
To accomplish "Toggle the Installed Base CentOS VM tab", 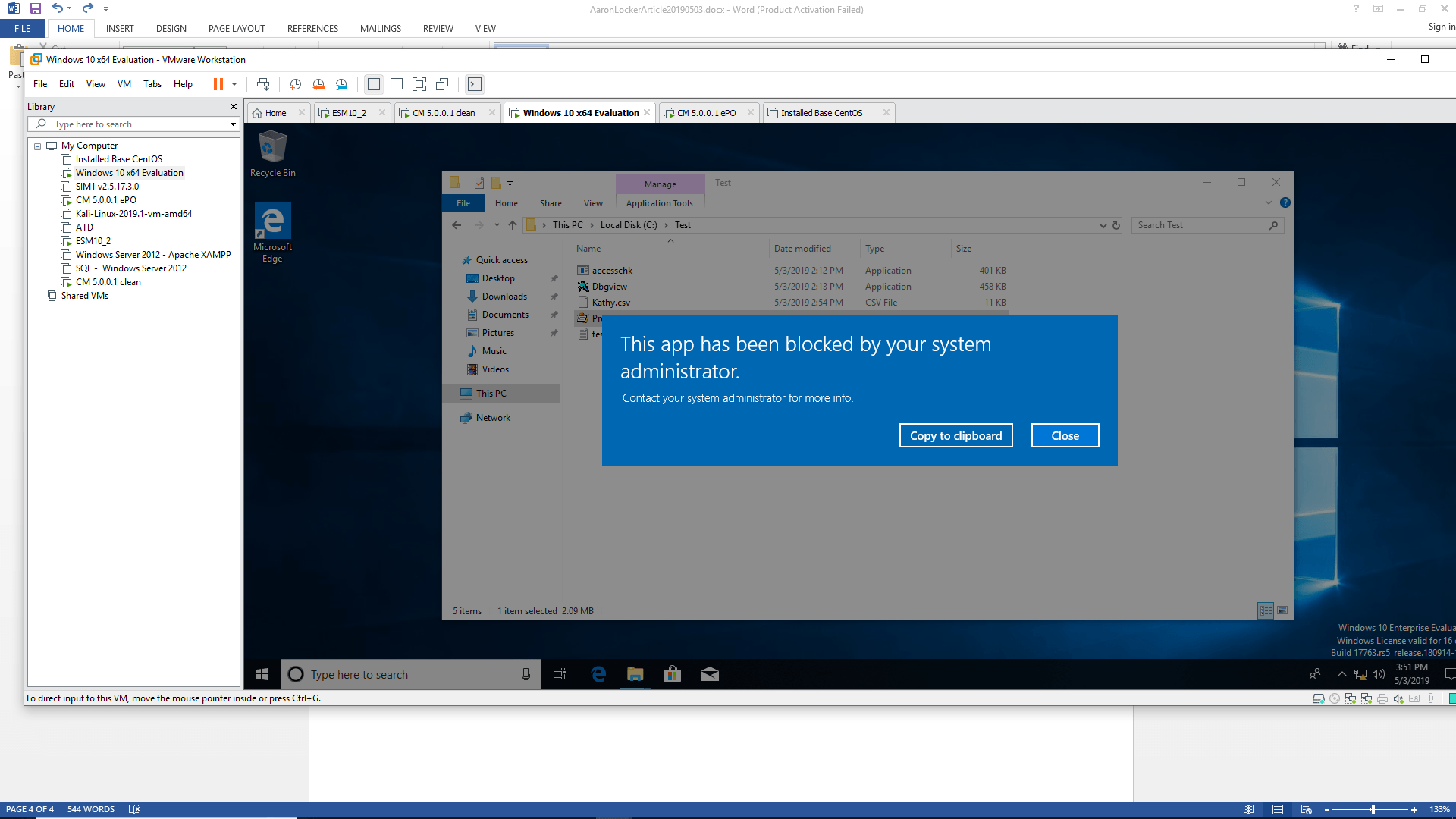I will click(821, 112).
